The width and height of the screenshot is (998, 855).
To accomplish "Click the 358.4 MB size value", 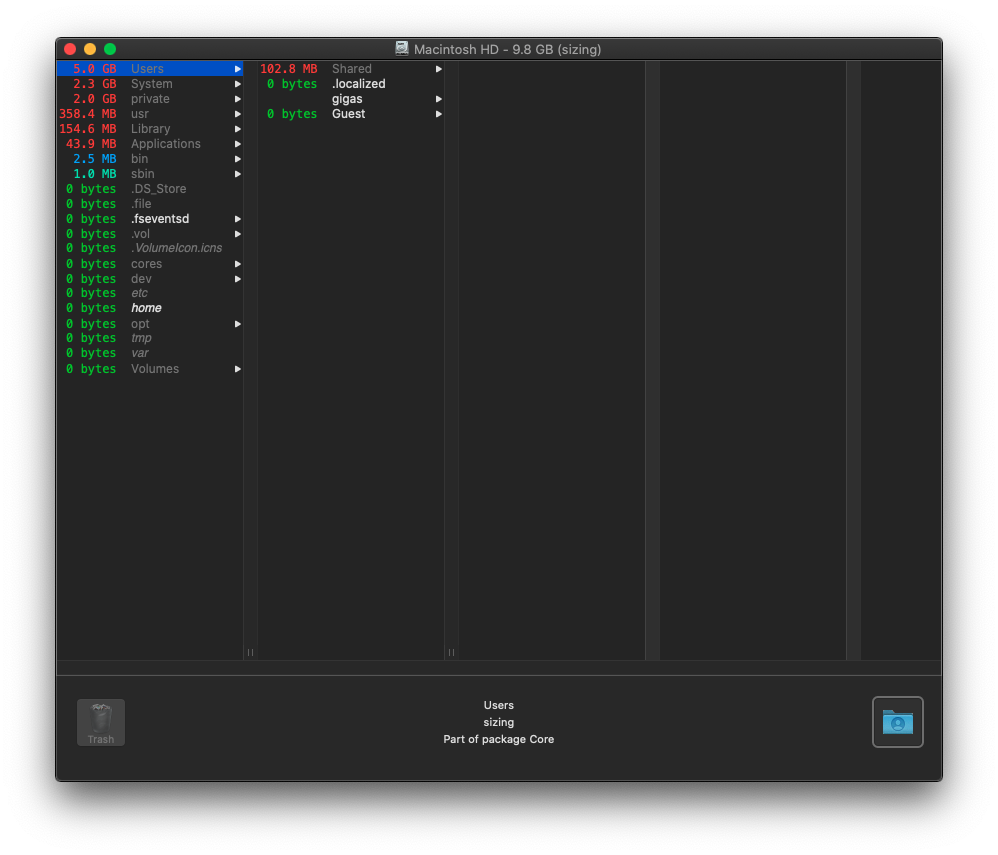I will pyautogui.click(x=88, y=114).
